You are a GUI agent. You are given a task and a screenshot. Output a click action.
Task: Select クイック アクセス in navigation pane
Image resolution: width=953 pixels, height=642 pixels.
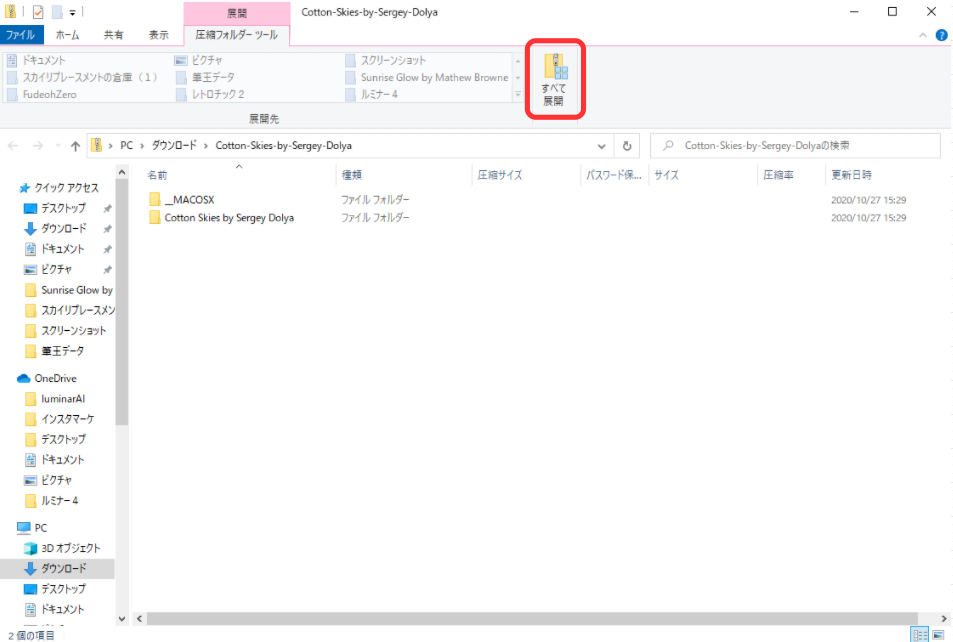tap(58, 188)
